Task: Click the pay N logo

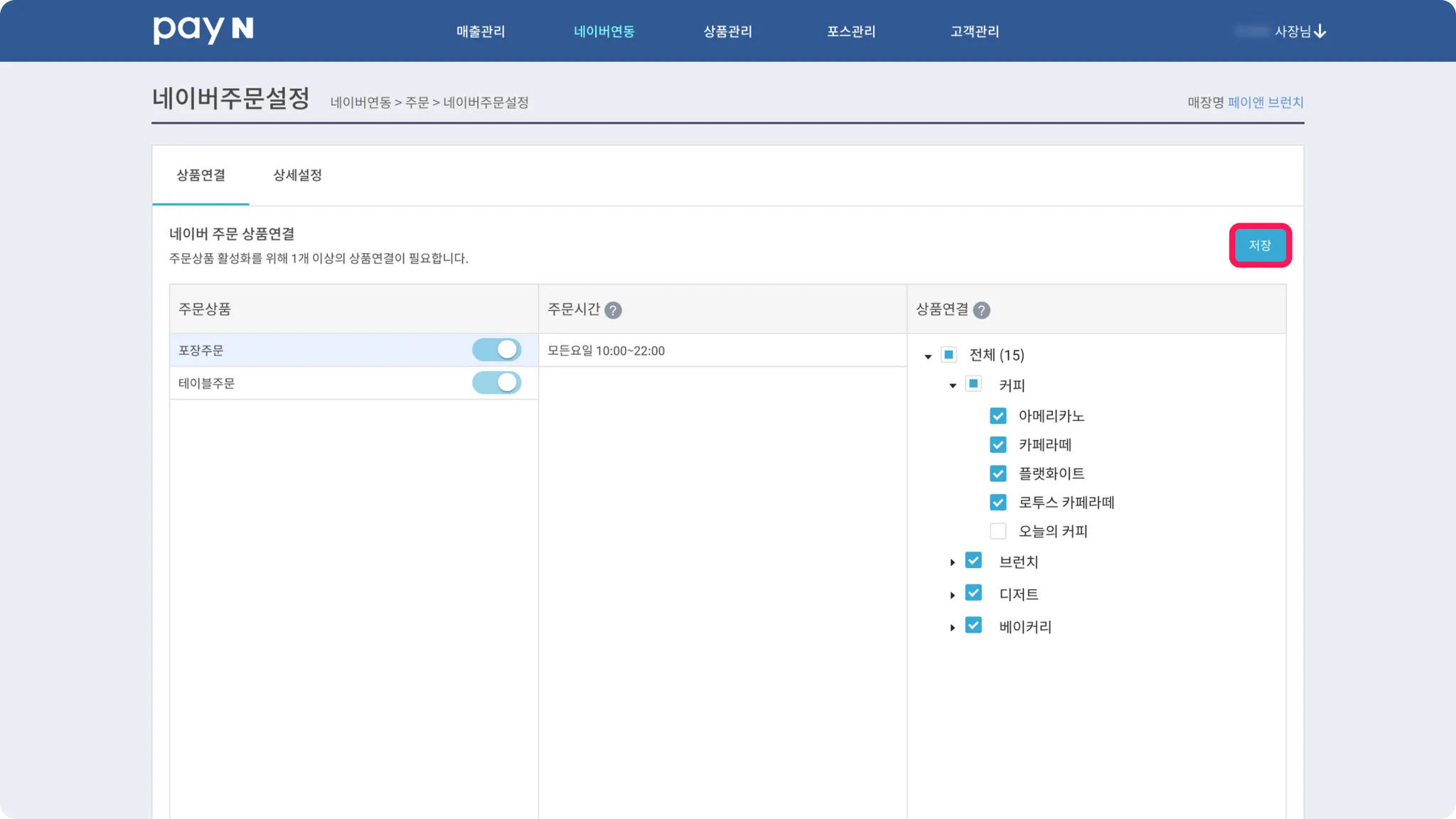Action: coord(203,29)
